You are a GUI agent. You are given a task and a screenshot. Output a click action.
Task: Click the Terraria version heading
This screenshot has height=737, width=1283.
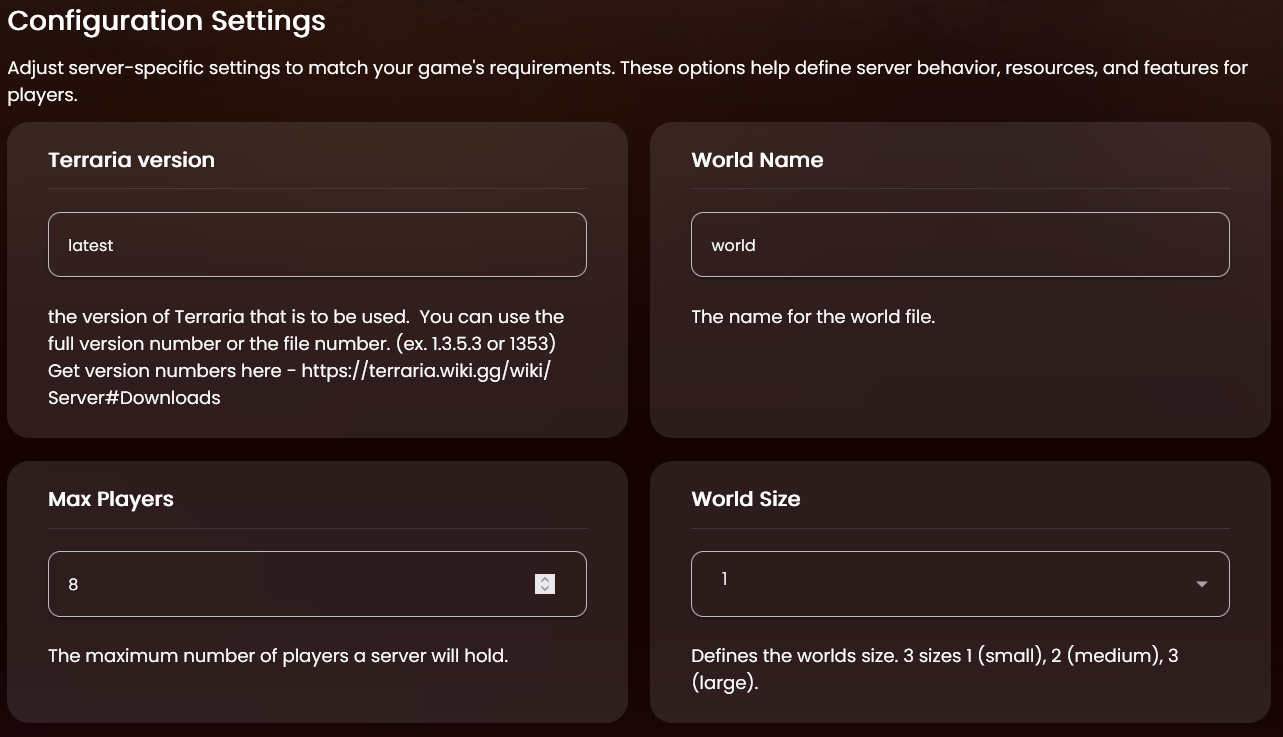pos(131,160)
